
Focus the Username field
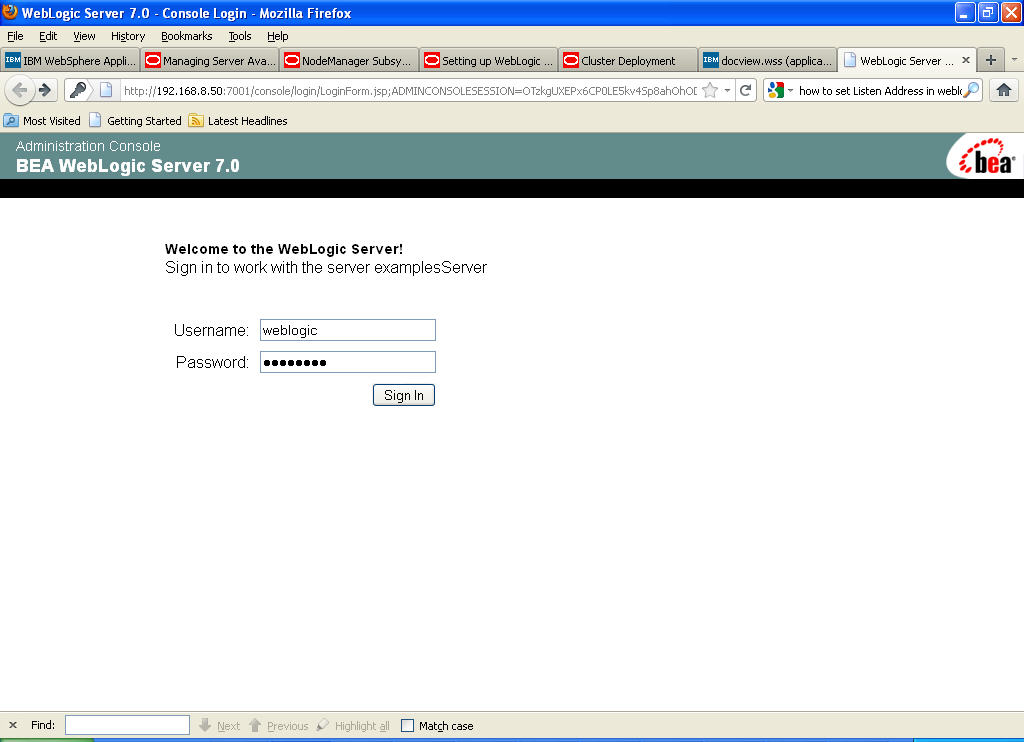click(x=347, y=330)
